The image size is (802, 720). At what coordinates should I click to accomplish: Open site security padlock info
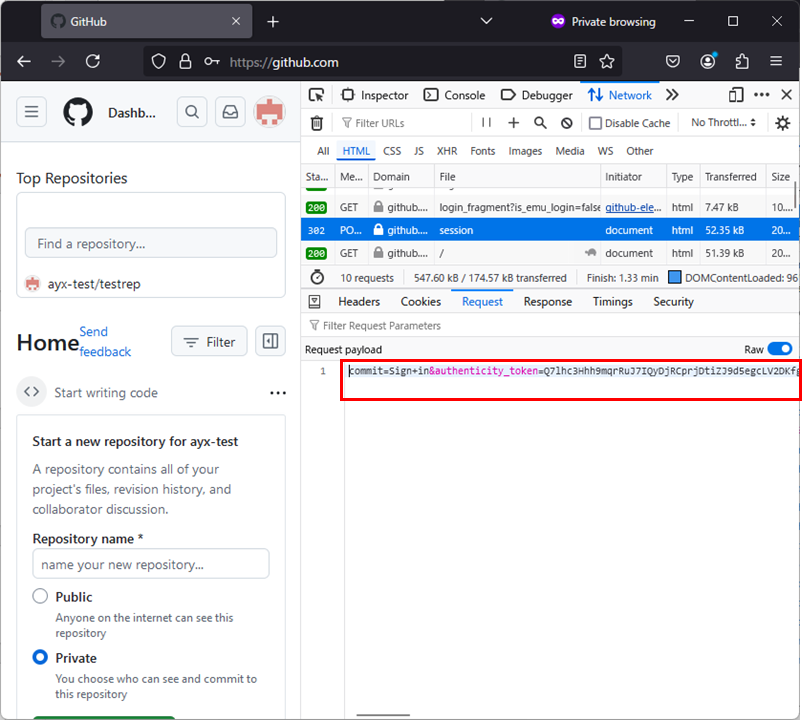point(185,62)
